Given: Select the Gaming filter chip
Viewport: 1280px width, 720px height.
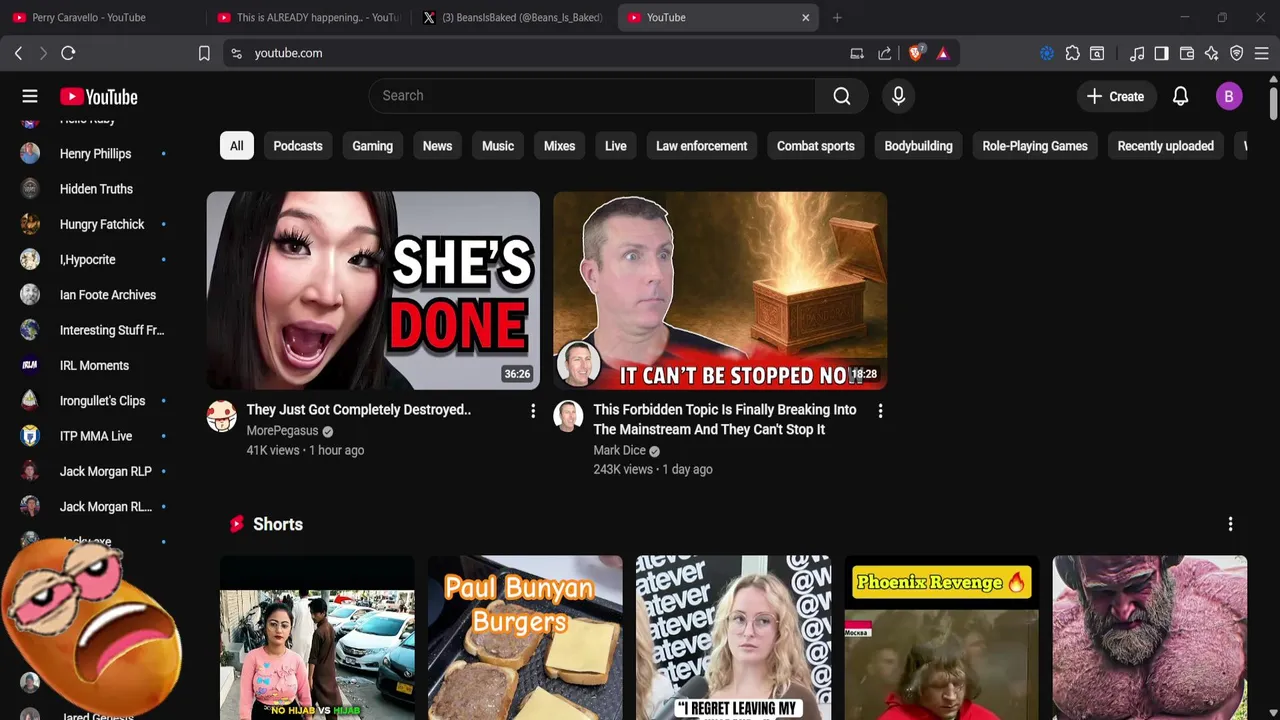Looking at the screenshot, I should coord(372,146).
